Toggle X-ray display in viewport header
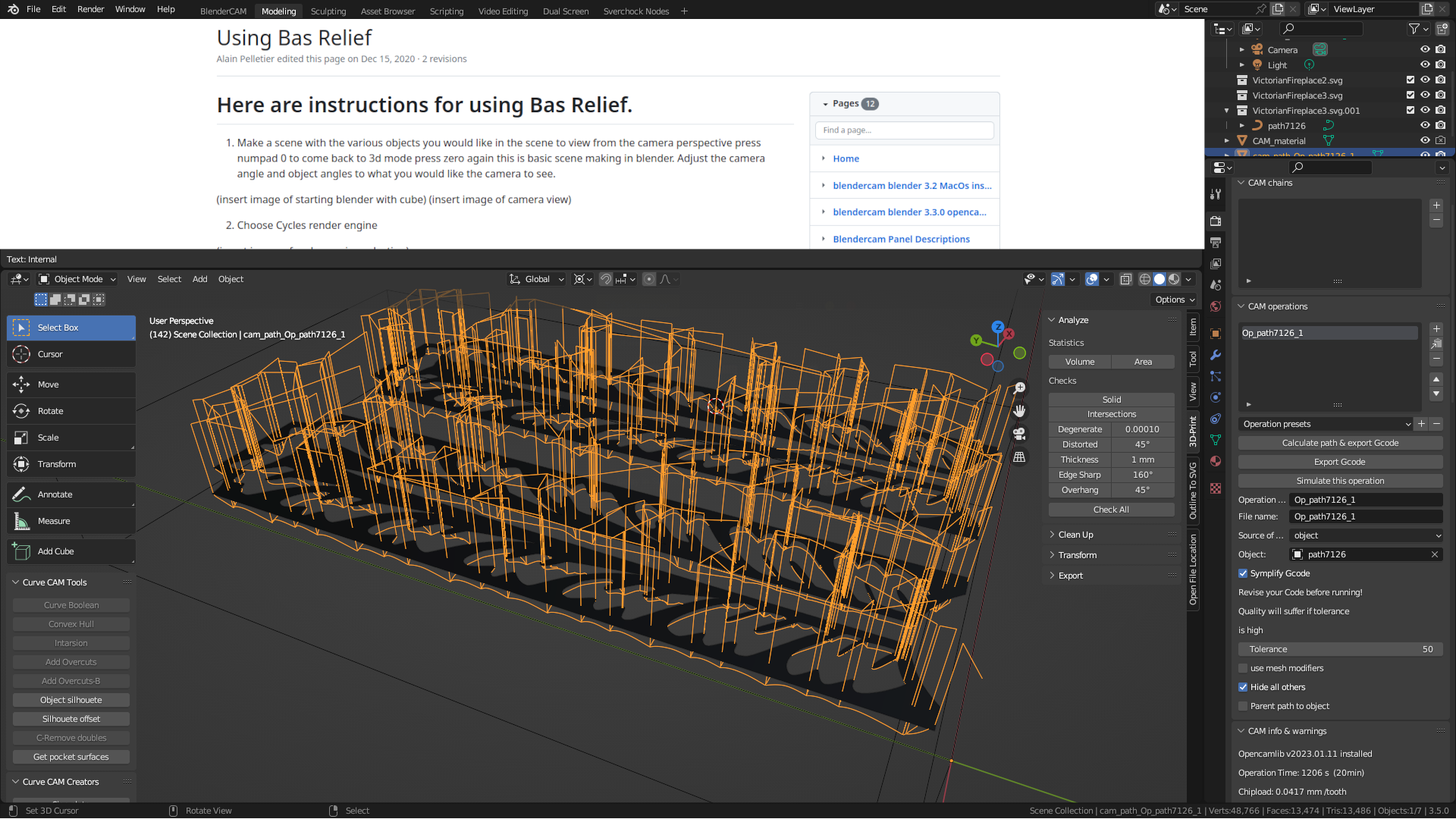 (1126, 279)
